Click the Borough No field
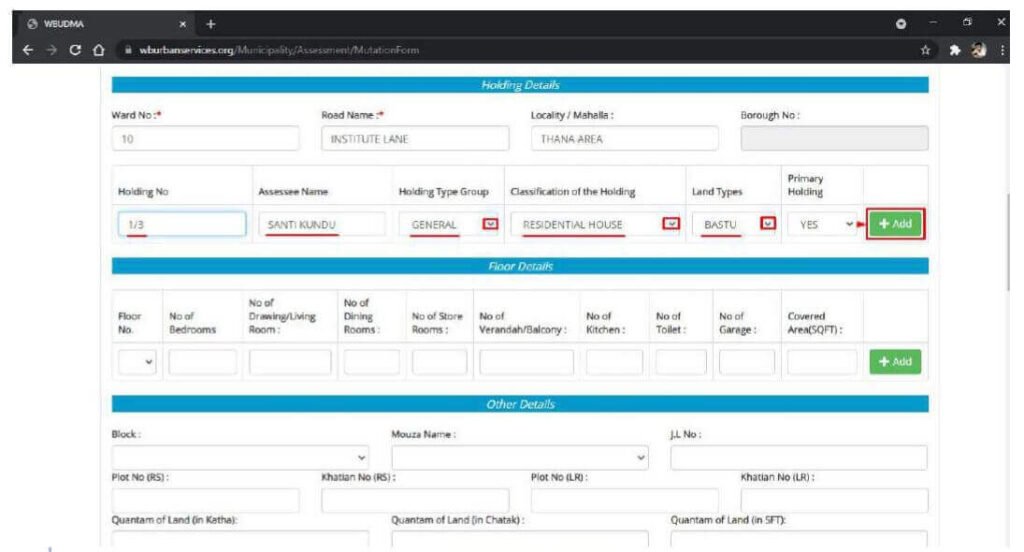Viewport: 1024px width, 552px height. [x=834, y=138]
